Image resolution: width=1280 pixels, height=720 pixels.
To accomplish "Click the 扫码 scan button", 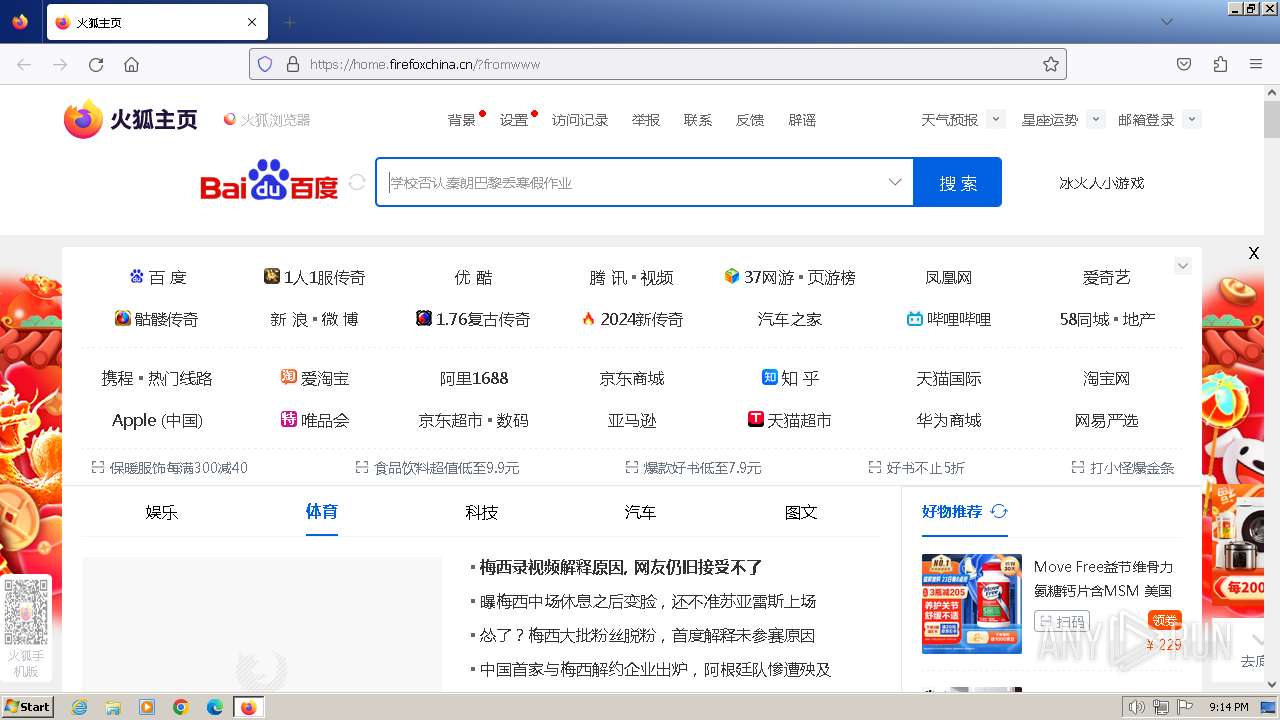I will 1062,621.
